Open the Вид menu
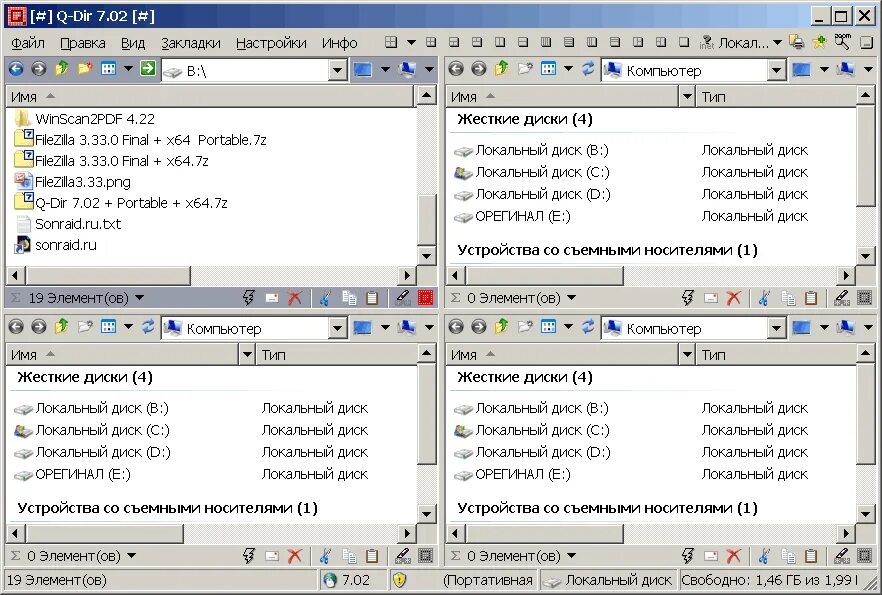 [133, 43]
